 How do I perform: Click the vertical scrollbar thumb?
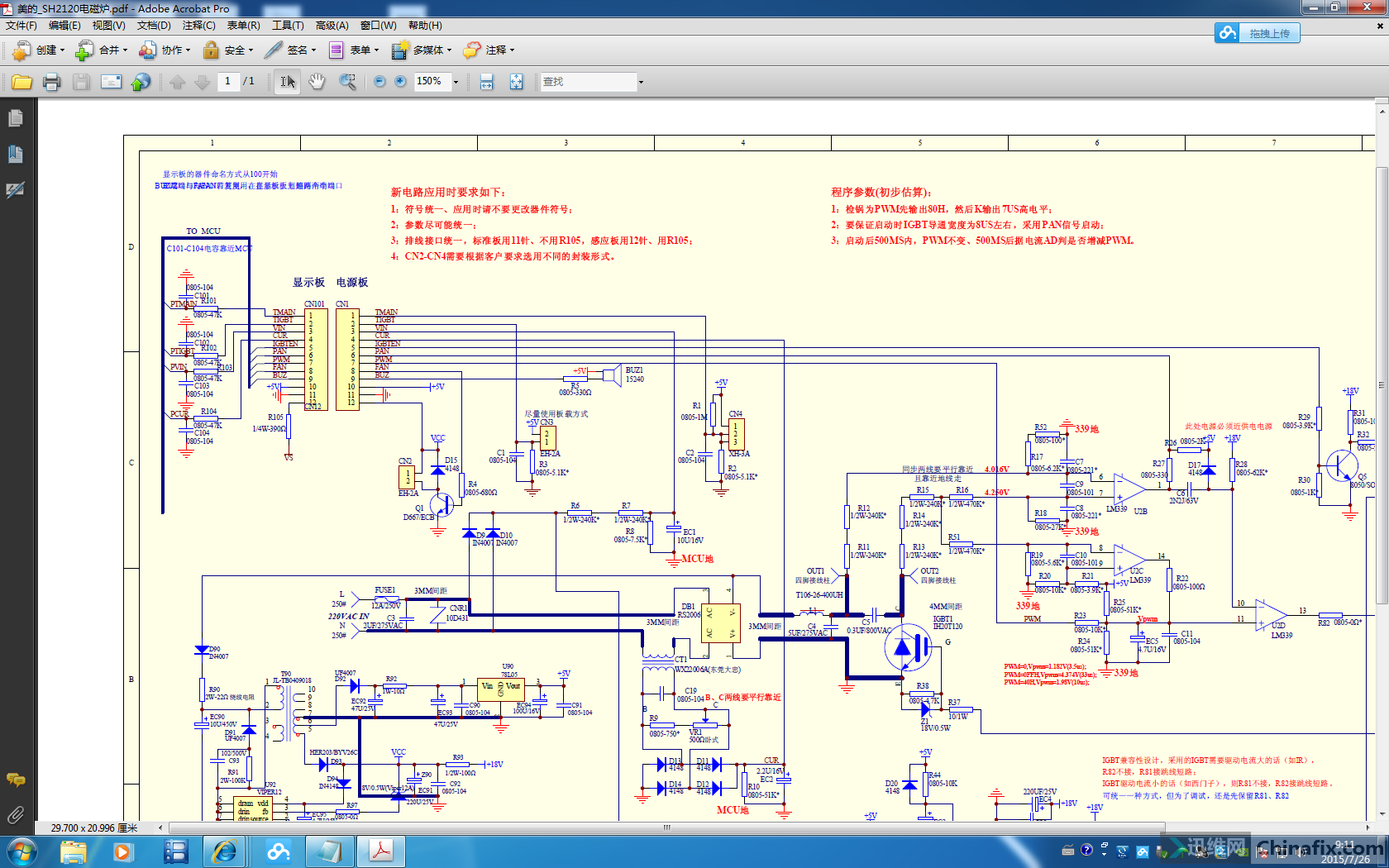(x=1382, y=384)
